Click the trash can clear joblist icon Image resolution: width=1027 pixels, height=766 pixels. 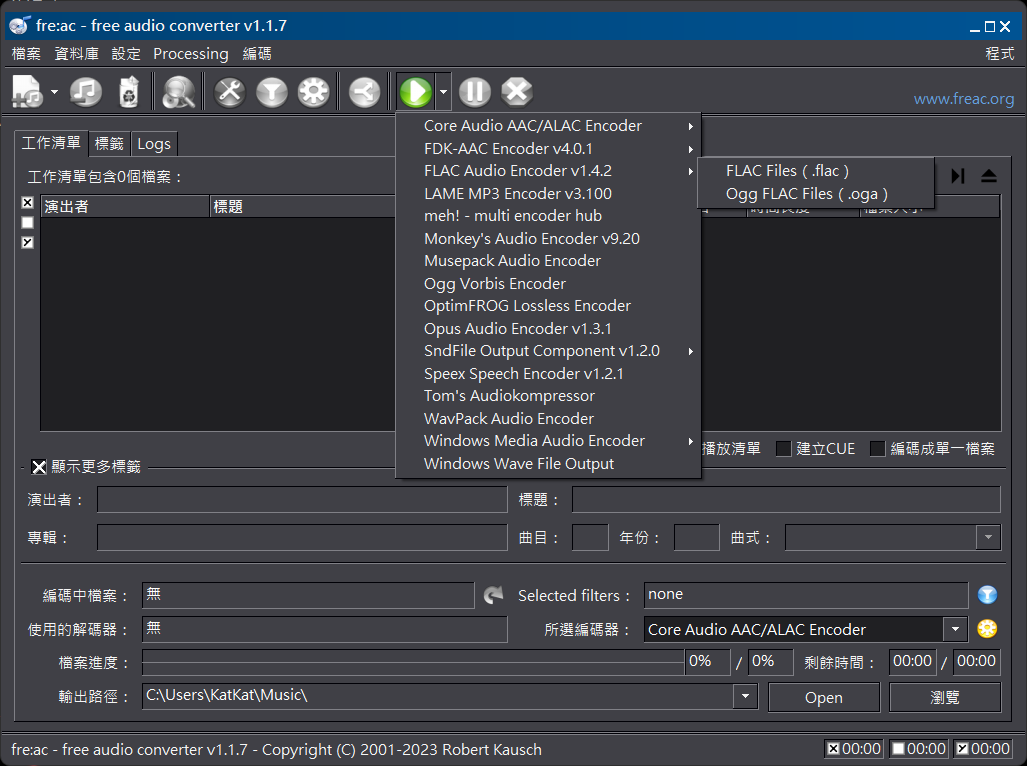pyautogui.click(x=128, y=92)
